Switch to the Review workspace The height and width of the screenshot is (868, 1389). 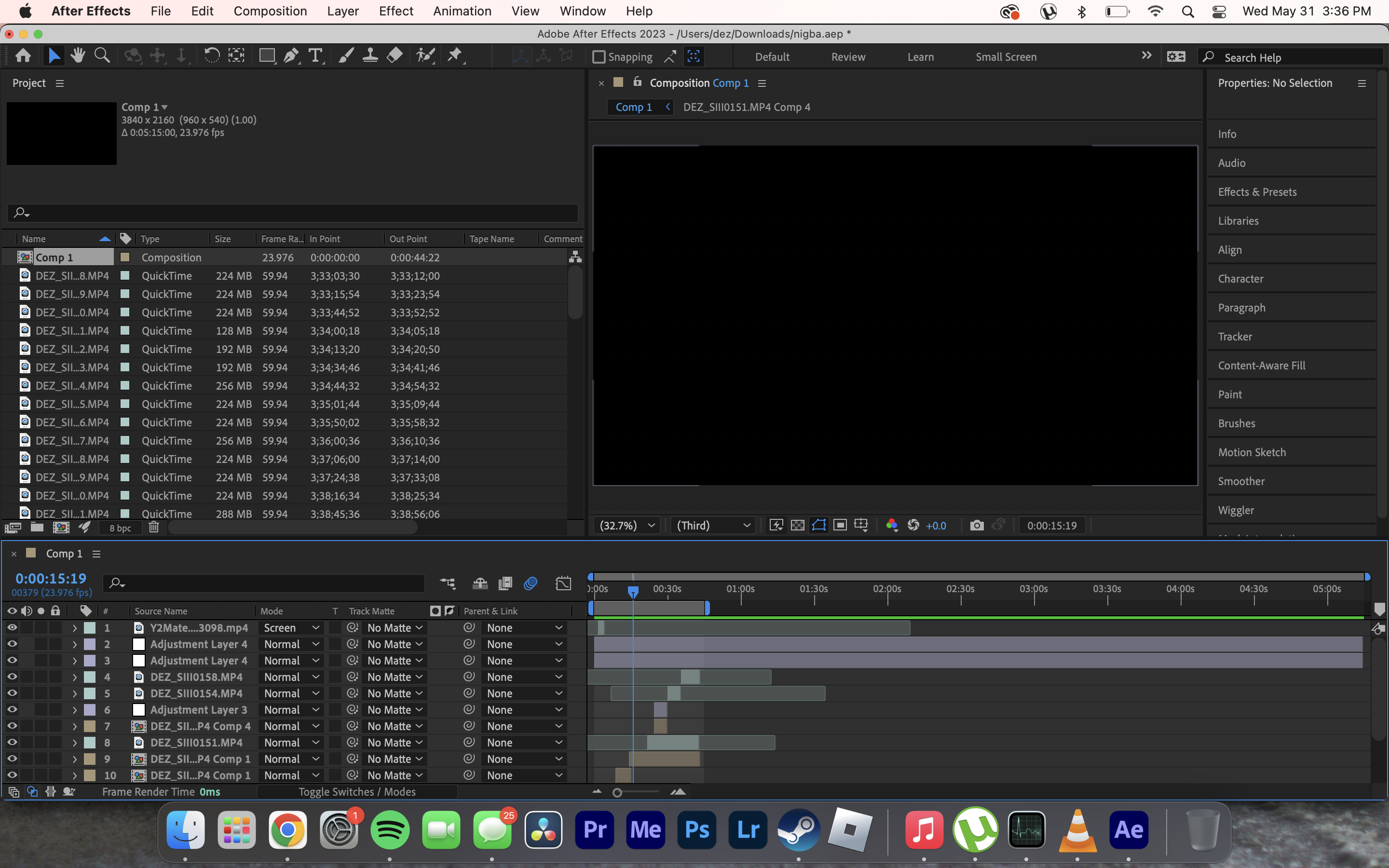point(848,57)
